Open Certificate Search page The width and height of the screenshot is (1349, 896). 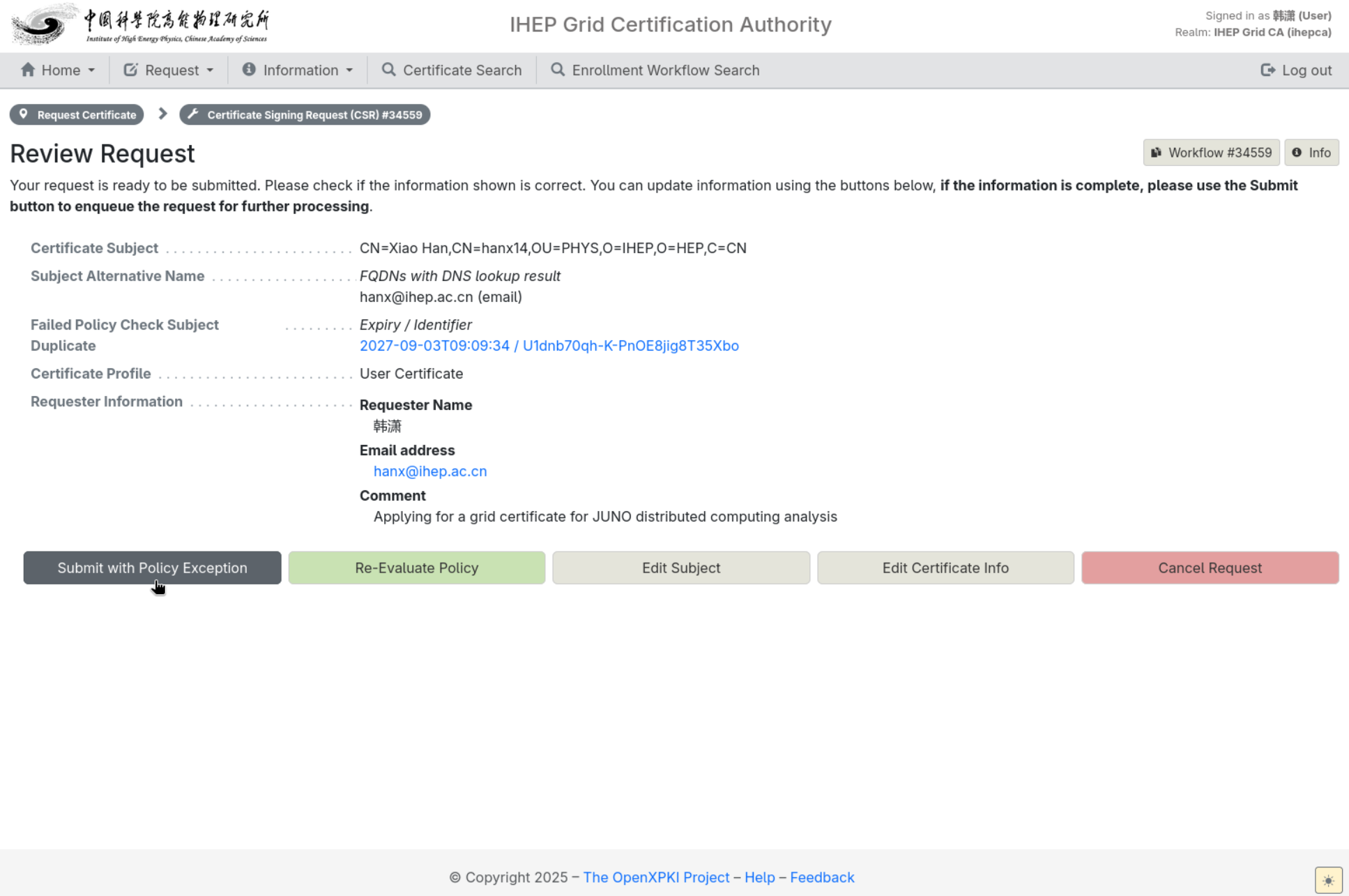[x=452, y=70]
